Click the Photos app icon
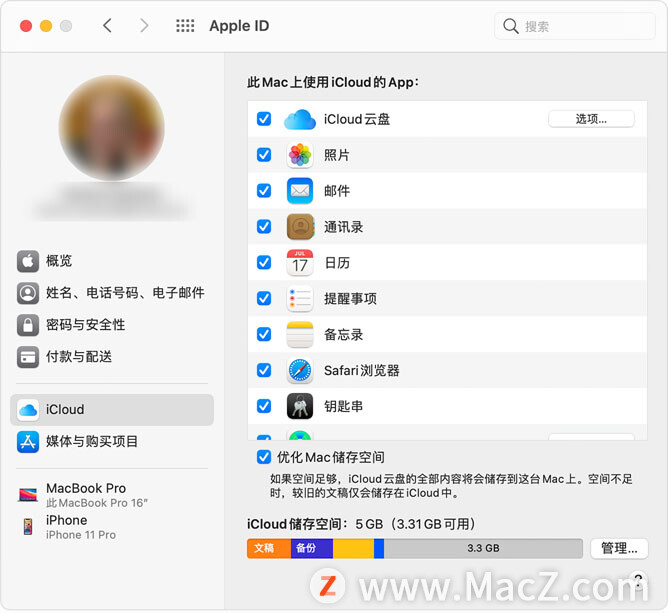This screenshot has height=613, width=668. click(300, 155)
